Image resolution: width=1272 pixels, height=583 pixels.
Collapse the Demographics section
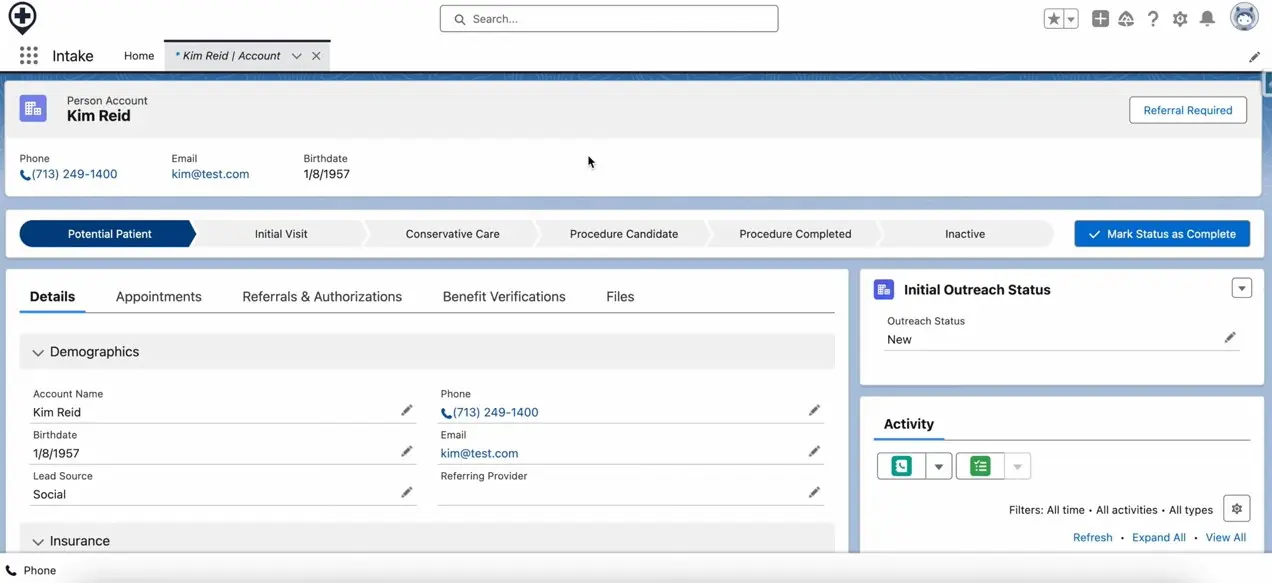(x=38, y=353)
